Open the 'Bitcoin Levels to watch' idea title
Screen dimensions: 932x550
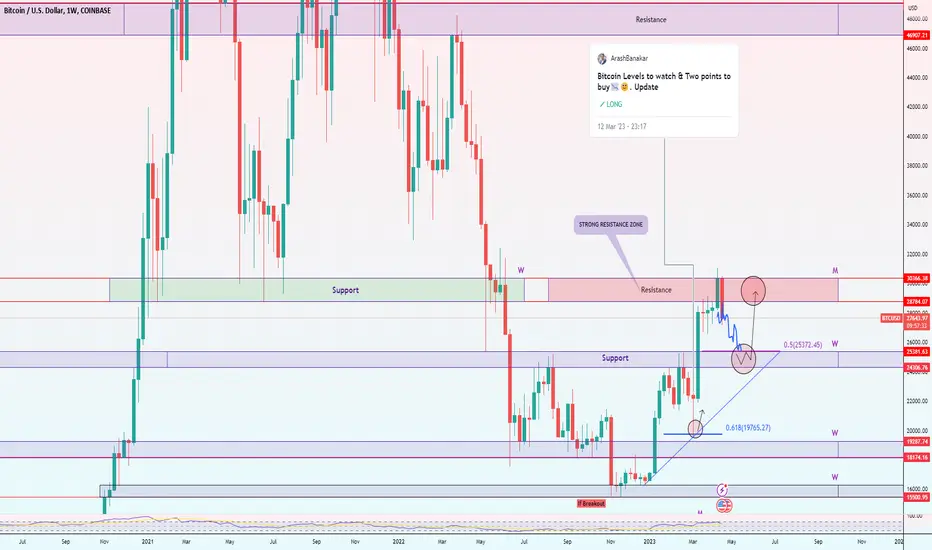tap(664, 81)
